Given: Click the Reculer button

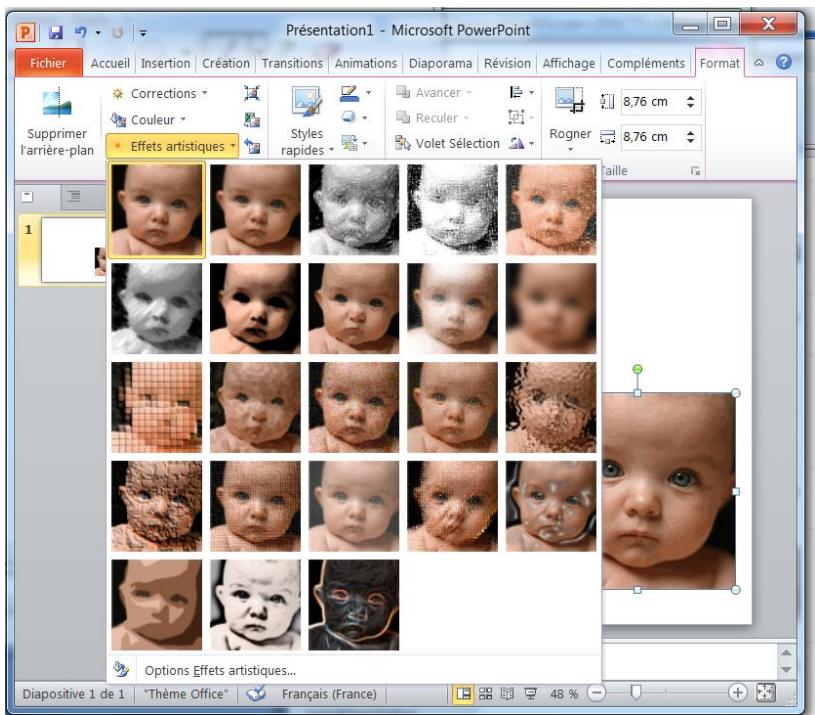Looking at the screenshot, I should point(432,118).
